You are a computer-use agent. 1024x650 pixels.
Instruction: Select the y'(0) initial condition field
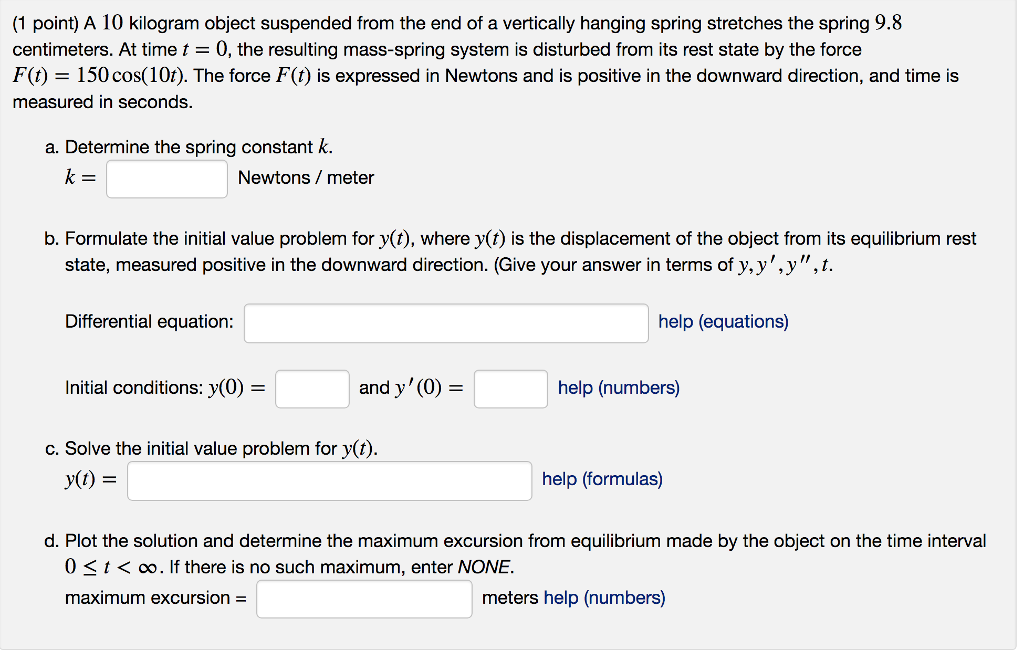point(510,389)
